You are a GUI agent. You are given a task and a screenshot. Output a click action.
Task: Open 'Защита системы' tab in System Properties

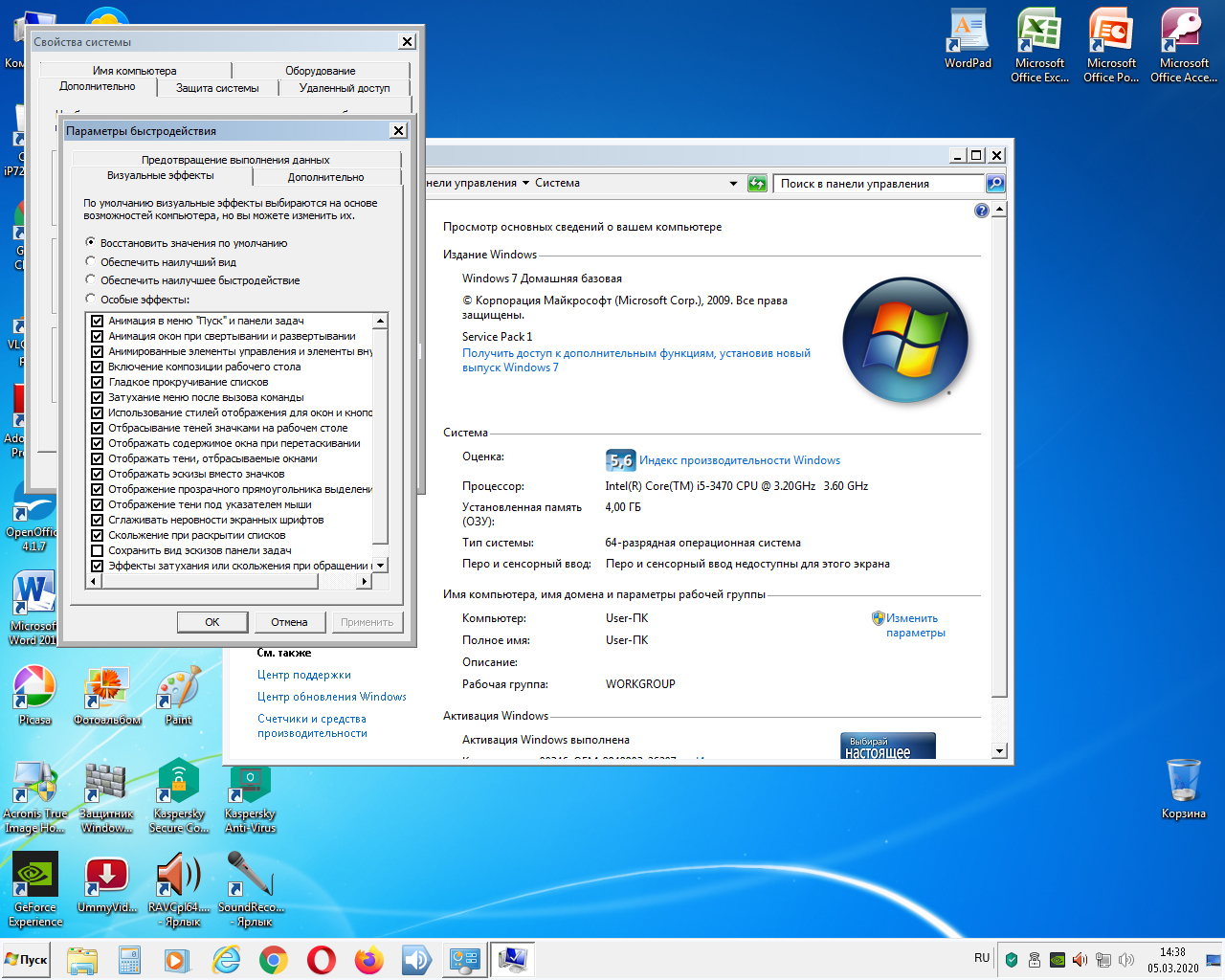coord(217,88)
